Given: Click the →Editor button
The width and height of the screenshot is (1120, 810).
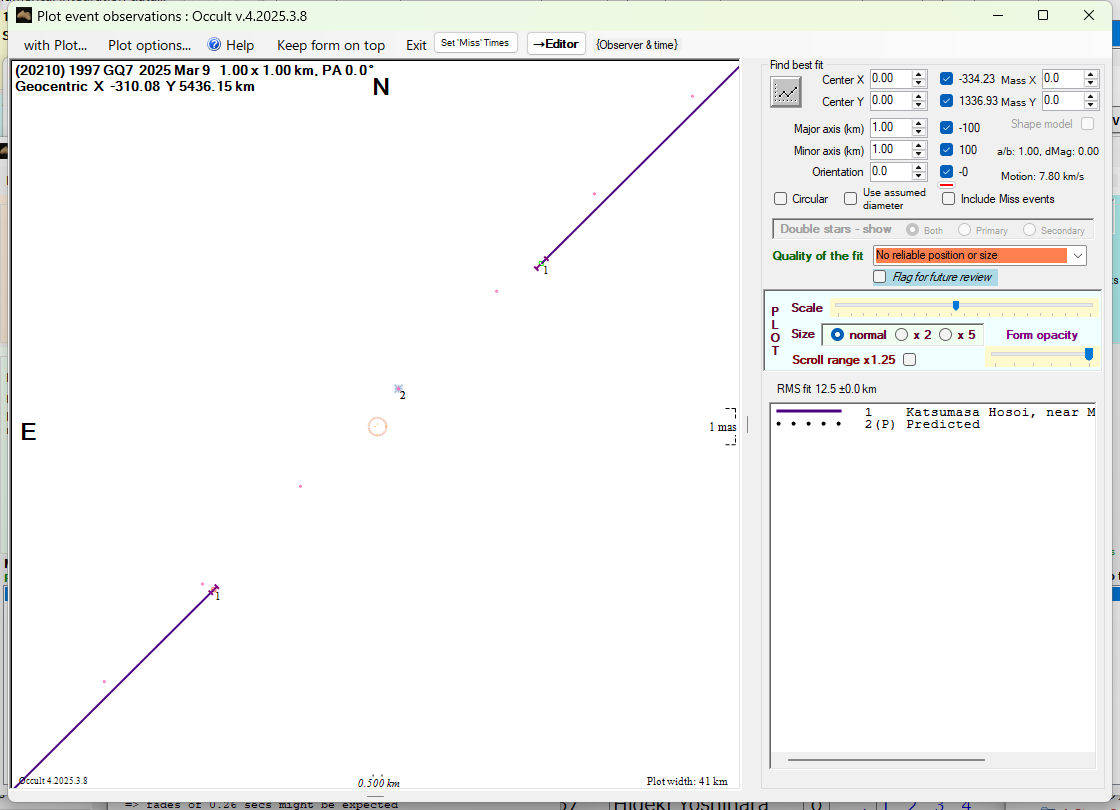Looking at the screenshot, I should 555,44.
